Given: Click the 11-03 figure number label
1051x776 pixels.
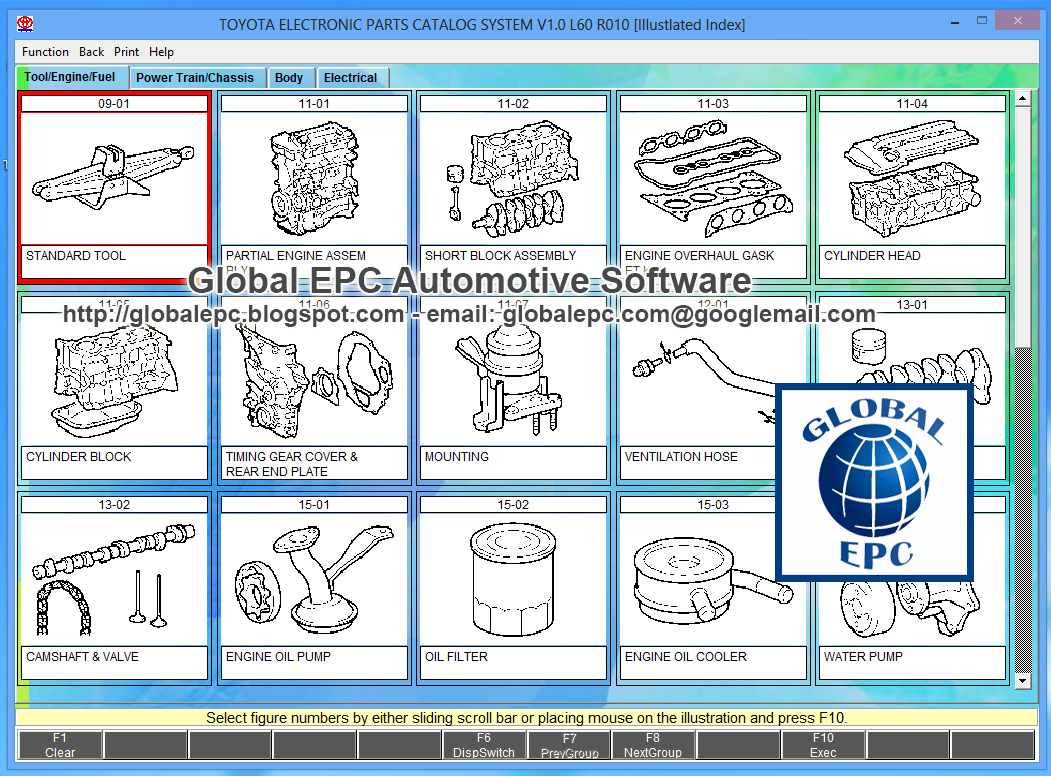Looking at the screenshot, I should (x=713, y=104).
